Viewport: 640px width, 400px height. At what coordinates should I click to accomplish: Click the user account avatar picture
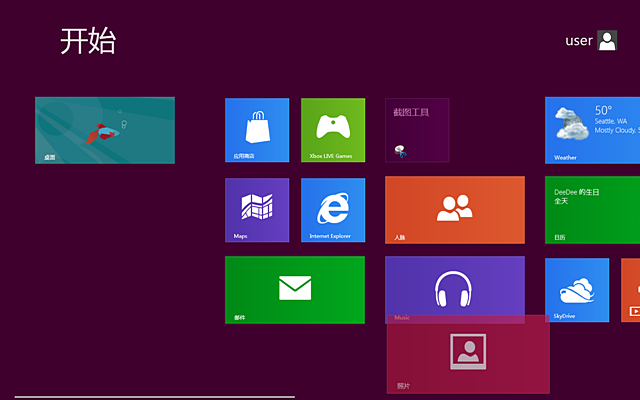607,40
